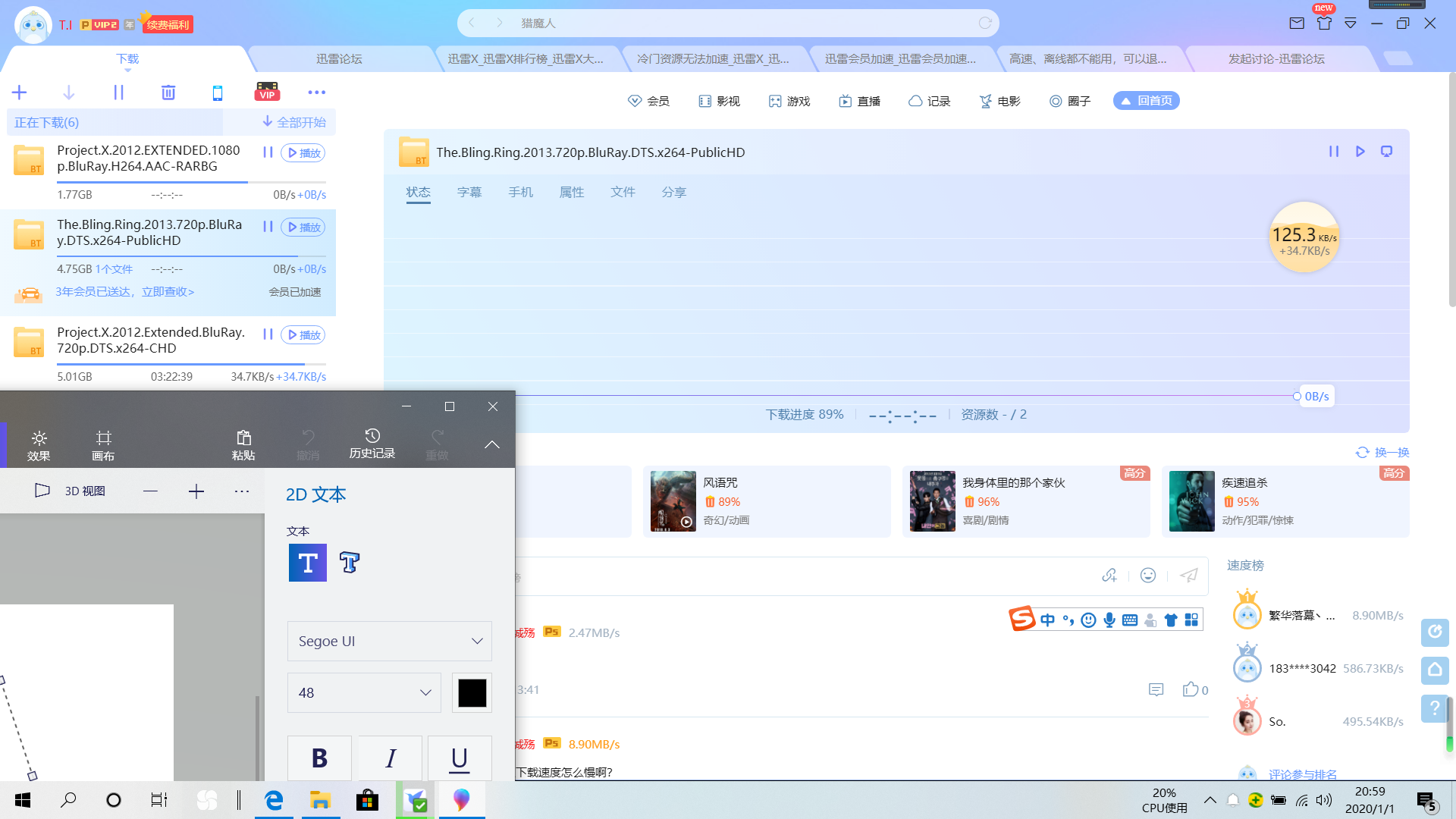Open the mail inbox icon
The image size is (1456, 819).
pyautogui.click(x=1297, y=23)
